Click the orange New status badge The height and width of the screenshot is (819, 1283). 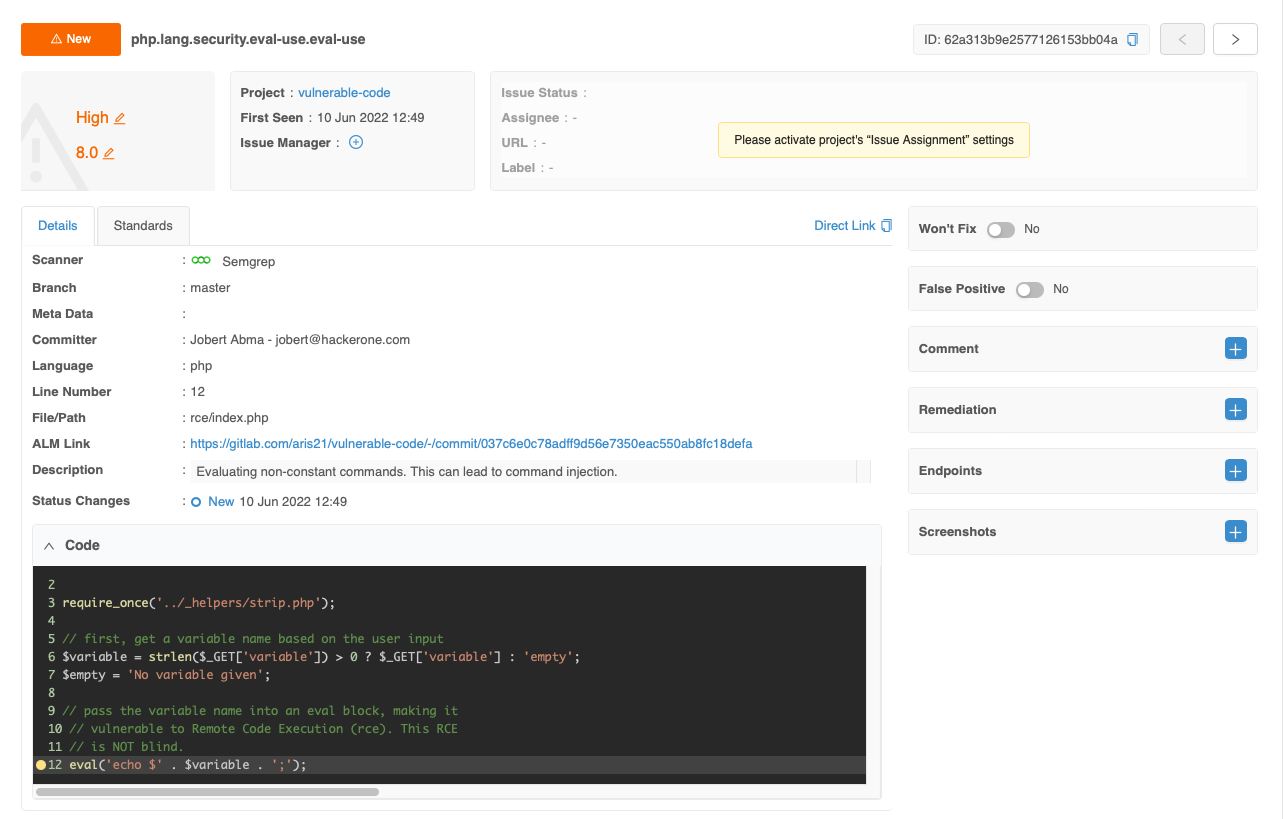point(71,39)
